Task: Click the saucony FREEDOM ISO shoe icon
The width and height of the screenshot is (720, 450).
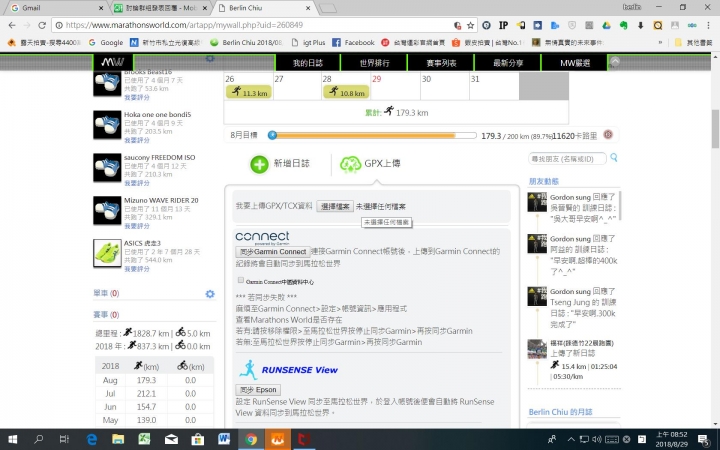Action: point(107,168)
